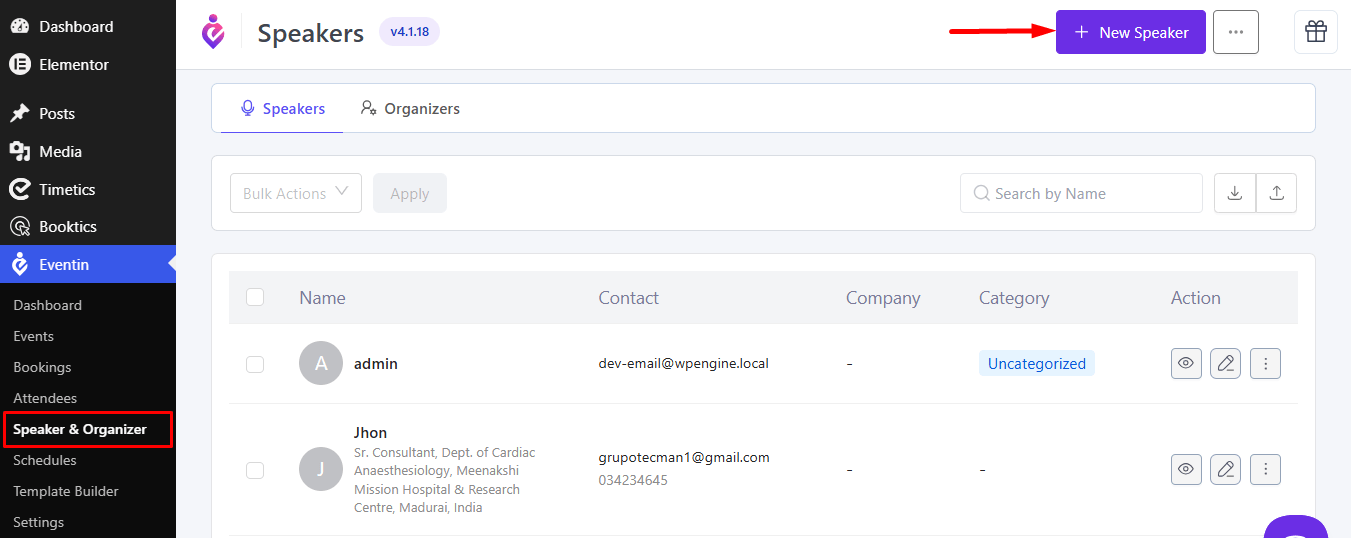The height and width of the screenshot is (538, 1351).
Task: Click the Booktics sidebar icon
Action: click(20, 227)
